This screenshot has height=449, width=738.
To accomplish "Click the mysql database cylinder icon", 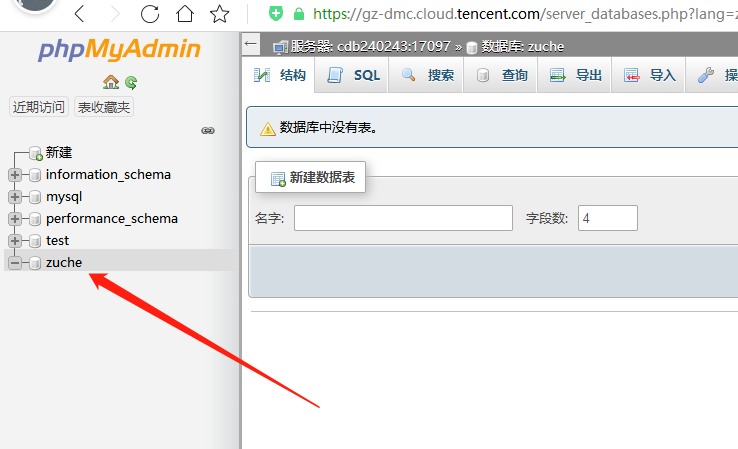I will (35, 197).
